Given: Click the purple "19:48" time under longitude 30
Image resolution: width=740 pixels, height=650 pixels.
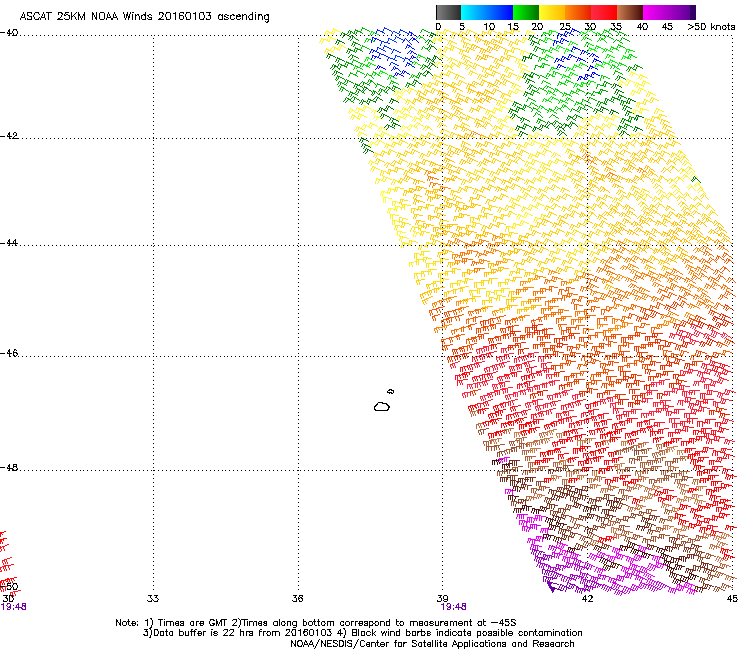Looking at the screenshot, I should 13,607.
